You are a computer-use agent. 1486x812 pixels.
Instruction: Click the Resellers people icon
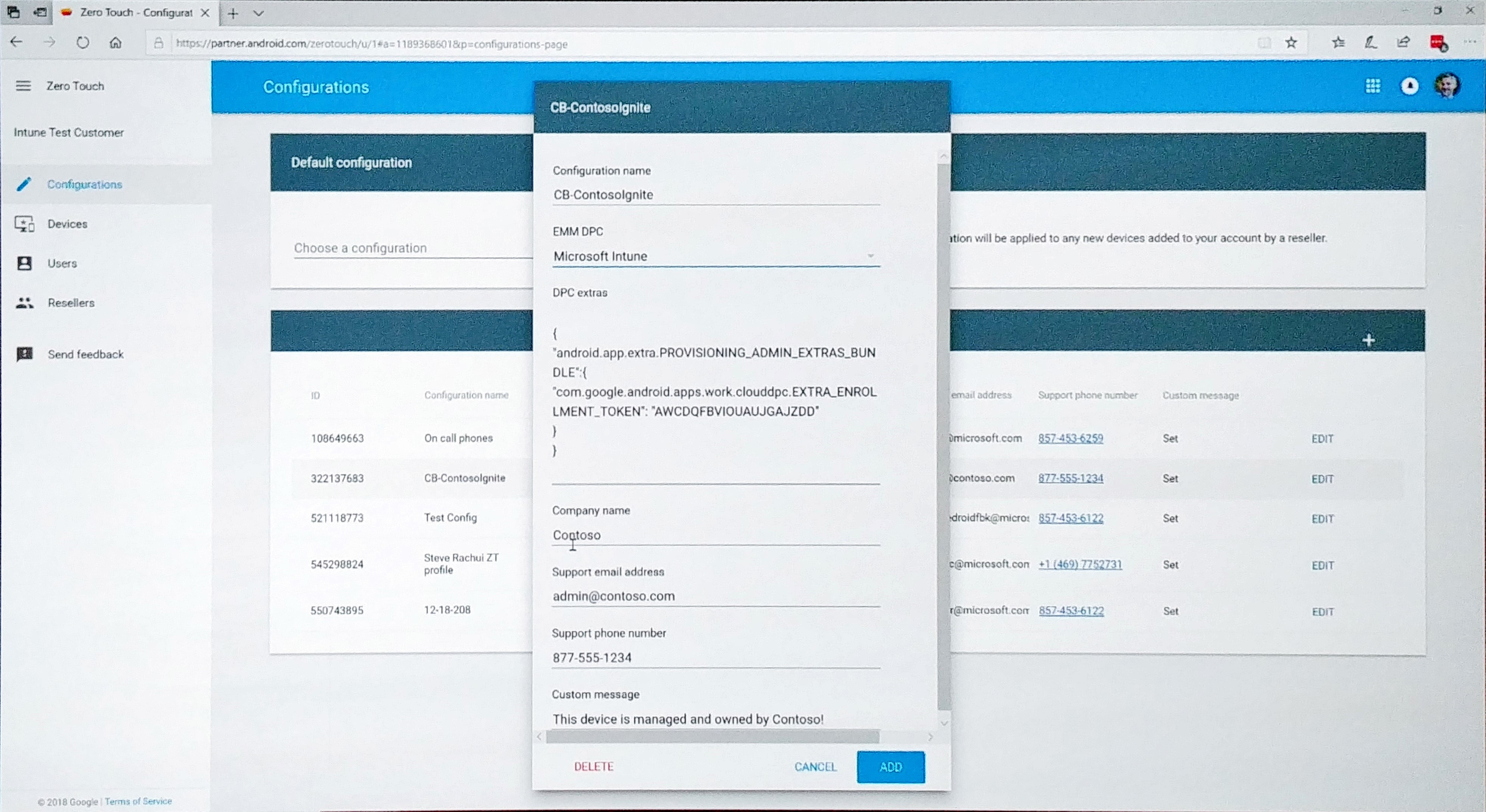pos(24,303)
